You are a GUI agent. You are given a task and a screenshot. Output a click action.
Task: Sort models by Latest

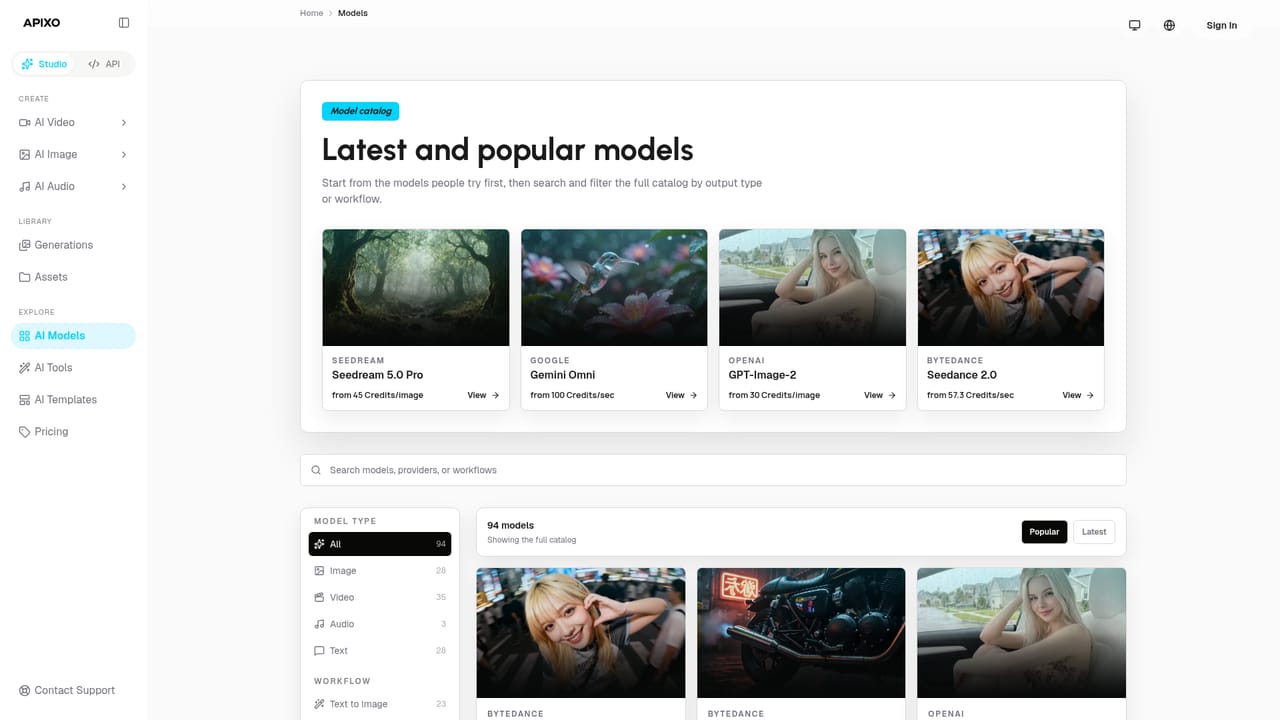(1094, 532)
